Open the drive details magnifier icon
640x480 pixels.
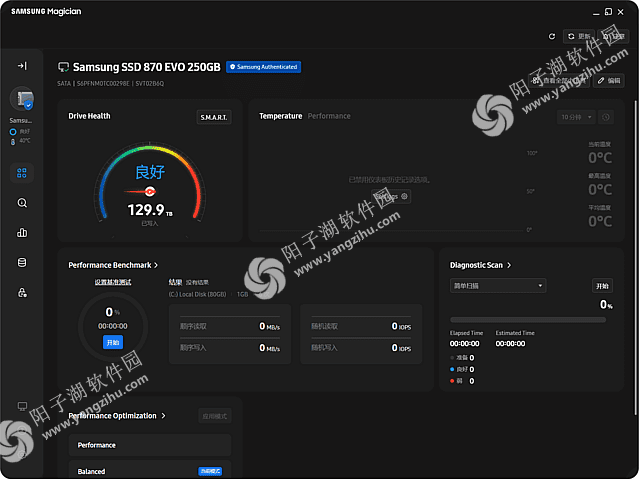[x=22, y=203]
